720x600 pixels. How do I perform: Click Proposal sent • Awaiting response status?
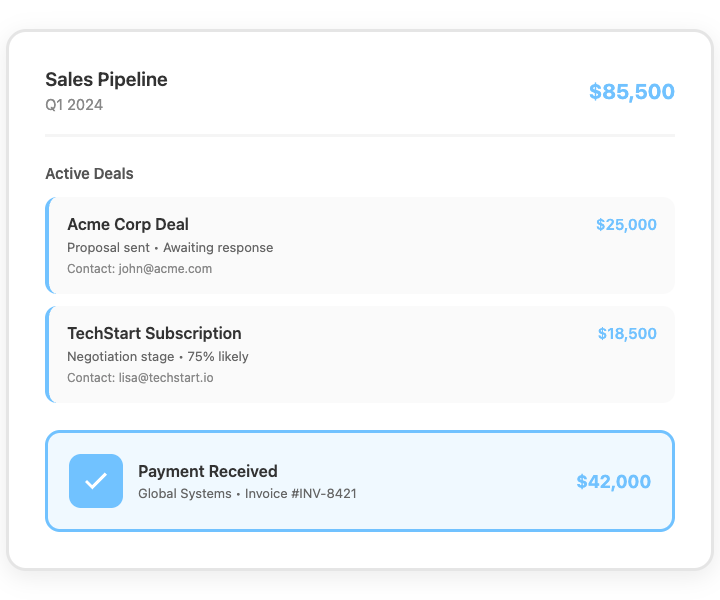point(169,247)
